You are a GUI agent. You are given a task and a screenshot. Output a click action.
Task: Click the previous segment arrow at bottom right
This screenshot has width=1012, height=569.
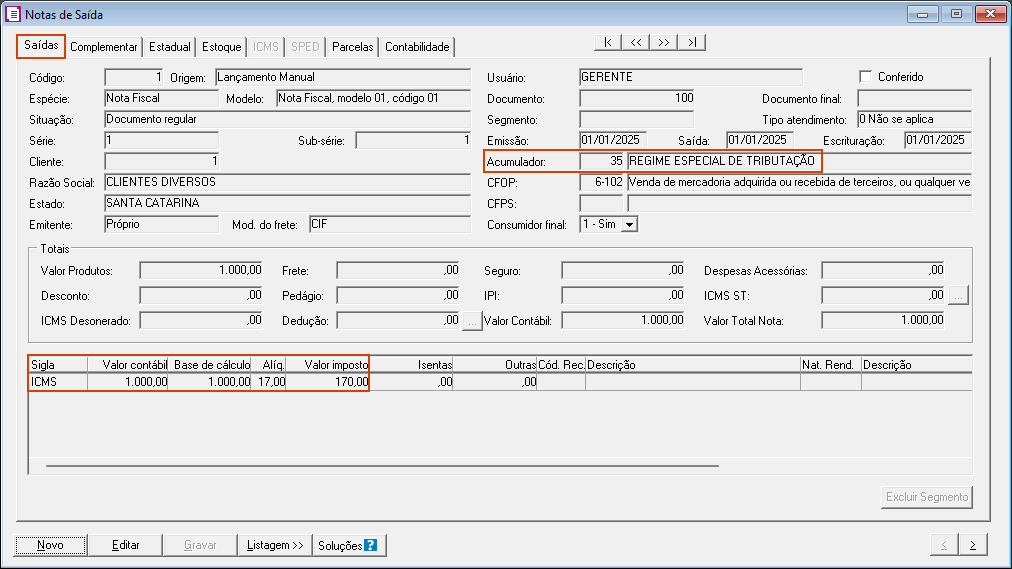(943, 545)
